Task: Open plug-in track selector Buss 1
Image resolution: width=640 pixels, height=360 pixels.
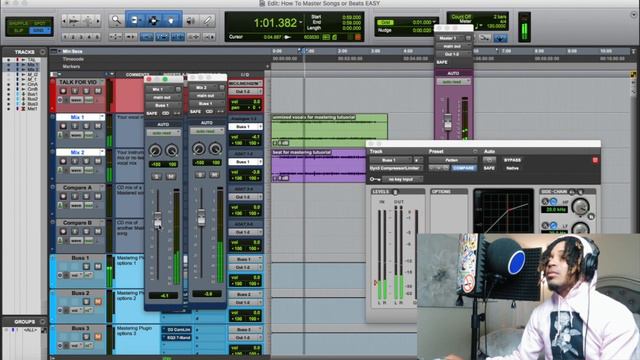Action: click(391, 160)
